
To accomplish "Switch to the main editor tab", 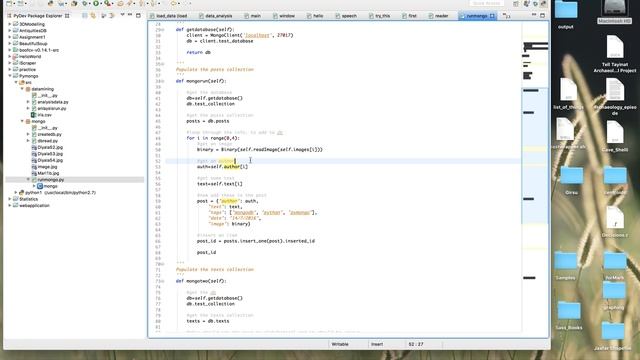I will (253, 16).
